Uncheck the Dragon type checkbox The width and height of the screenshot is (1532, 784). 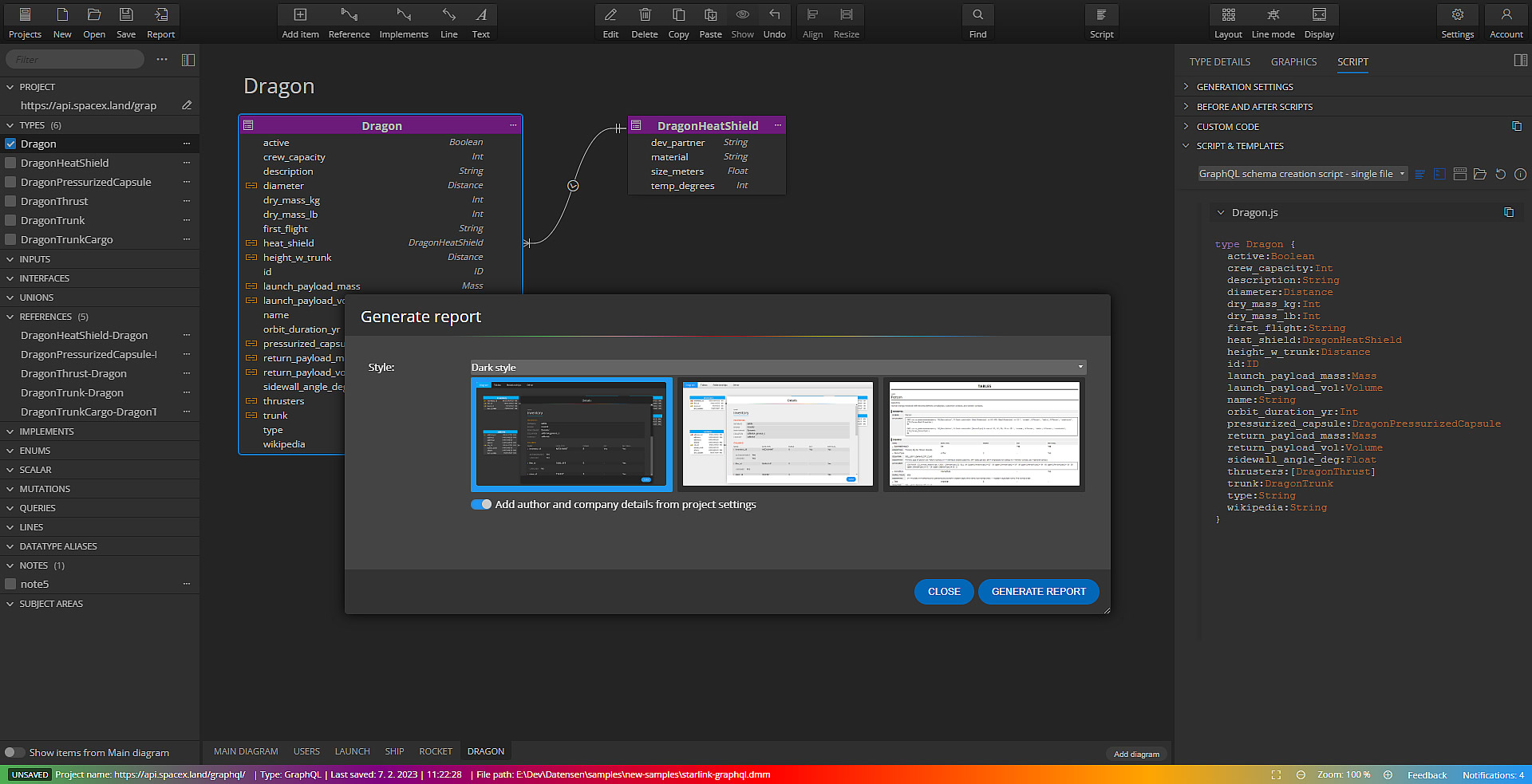pyautogui.click(x=10, y=144)
